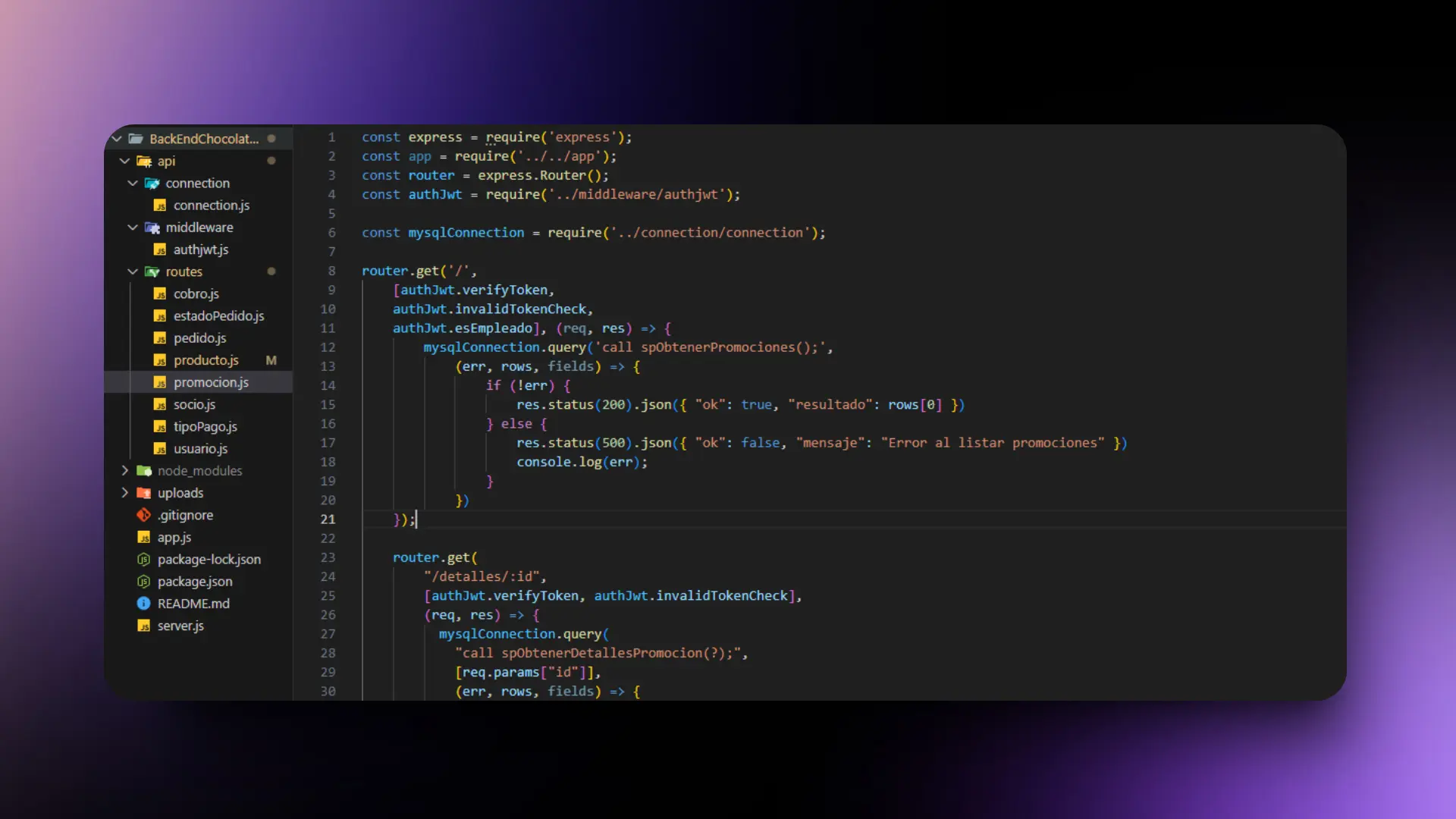This screenshot has width=1456, height=819.
Task: Click "call spObtenerDetallesPromocion(?);" string
Action: pyautogui.click(x=598, y=653)
